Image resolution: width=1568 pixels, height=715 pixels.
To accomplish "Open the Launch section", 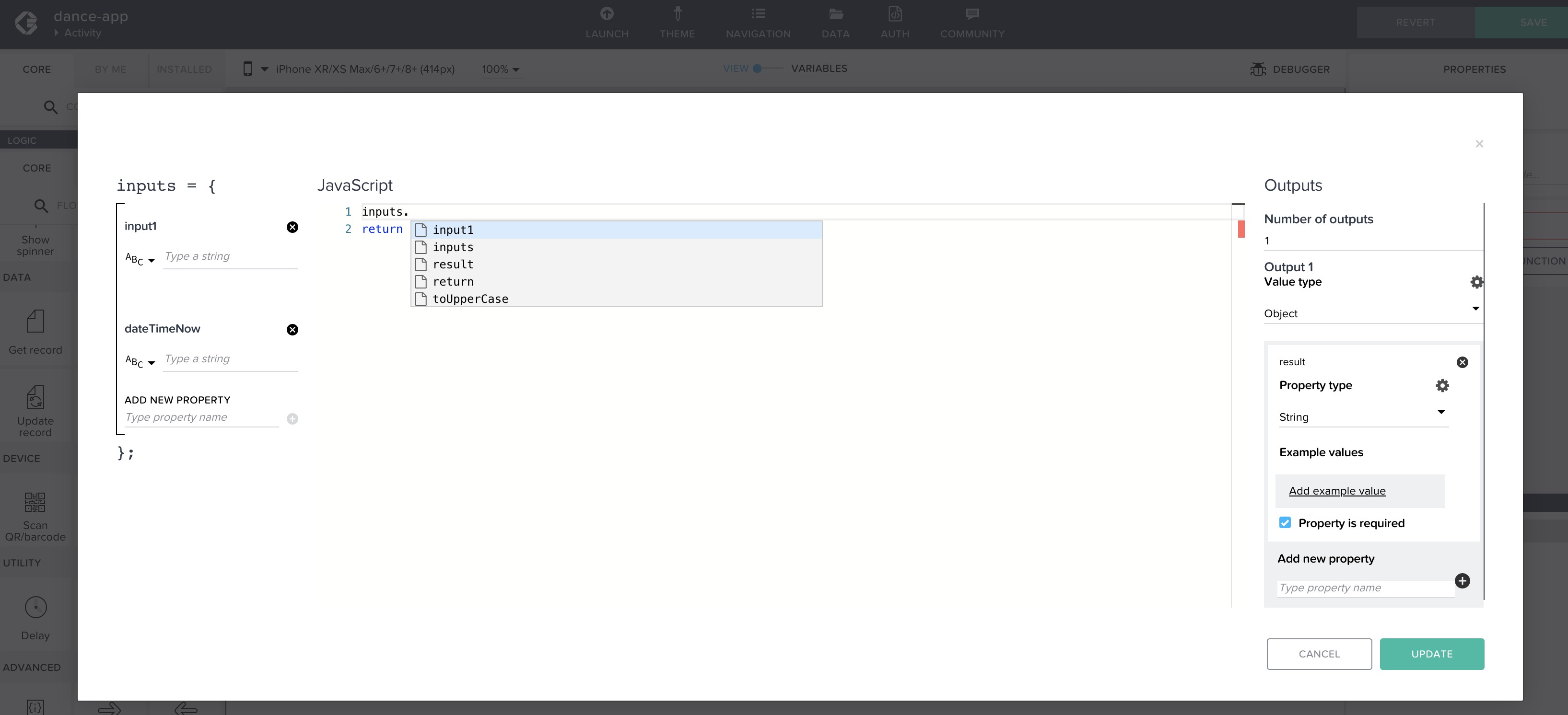I will pos(607,23).
